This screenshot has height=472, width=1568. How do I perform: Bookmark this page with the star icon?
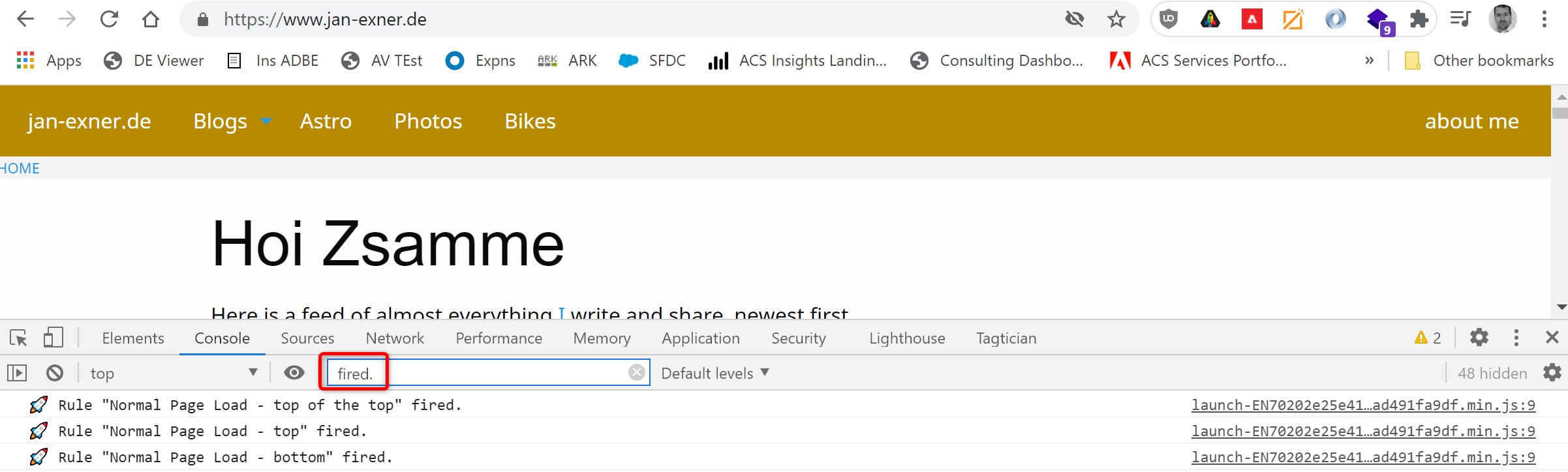[1116, 20]
